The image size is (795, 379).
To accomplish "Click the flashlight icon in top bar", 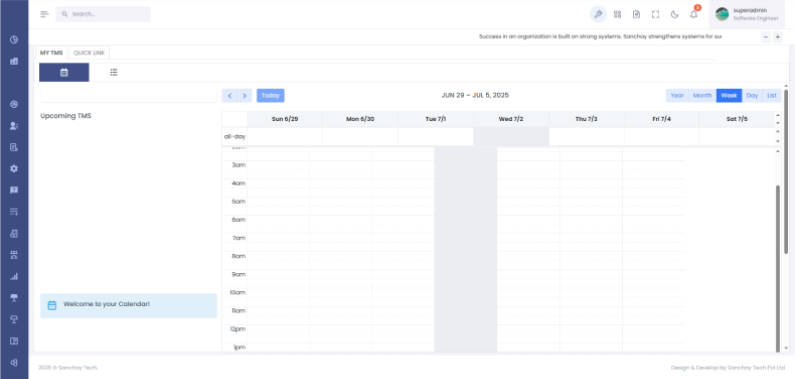I will click(x=598, y=14).
